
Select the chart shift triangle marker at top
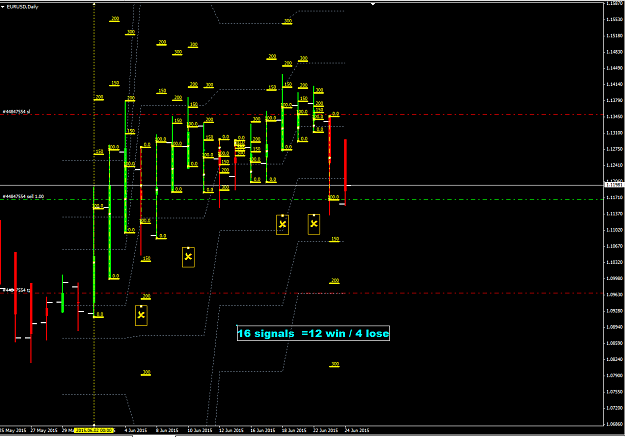click(373, 4)
